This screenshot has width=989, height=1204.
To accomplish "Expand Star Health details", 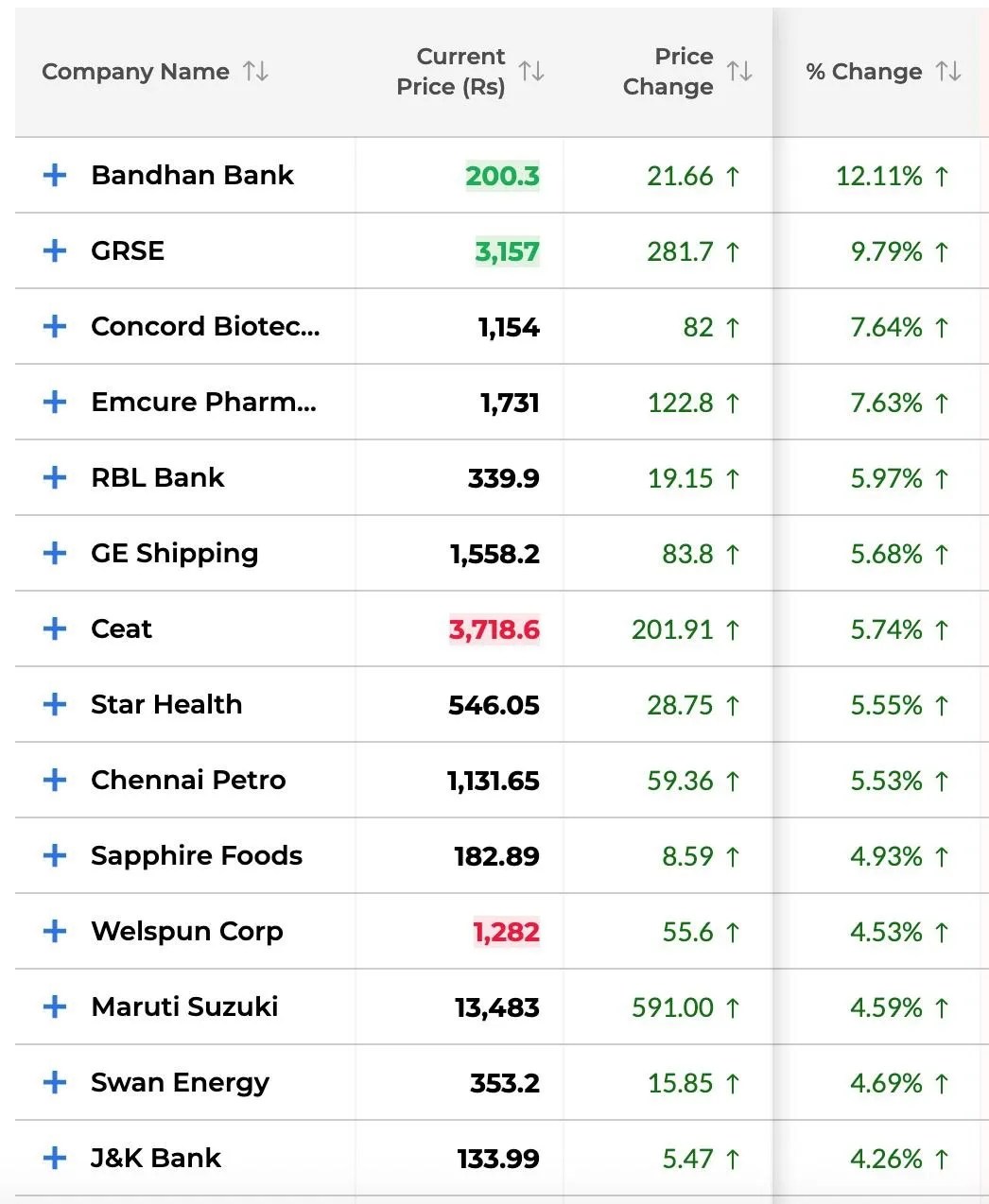I will (x=55, y=705).
